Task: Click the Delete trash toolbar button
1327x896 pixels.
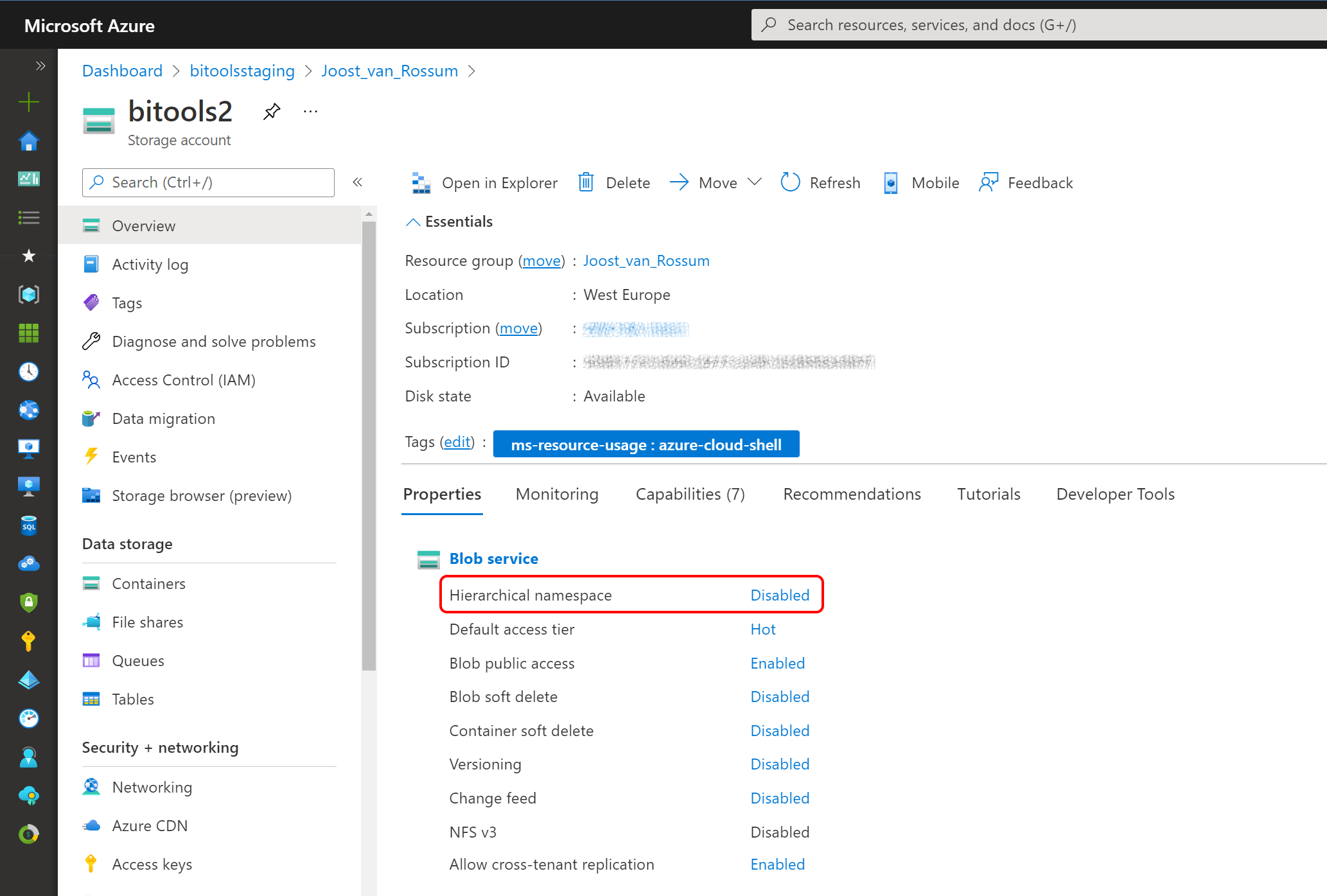Action: click(614, 183)
